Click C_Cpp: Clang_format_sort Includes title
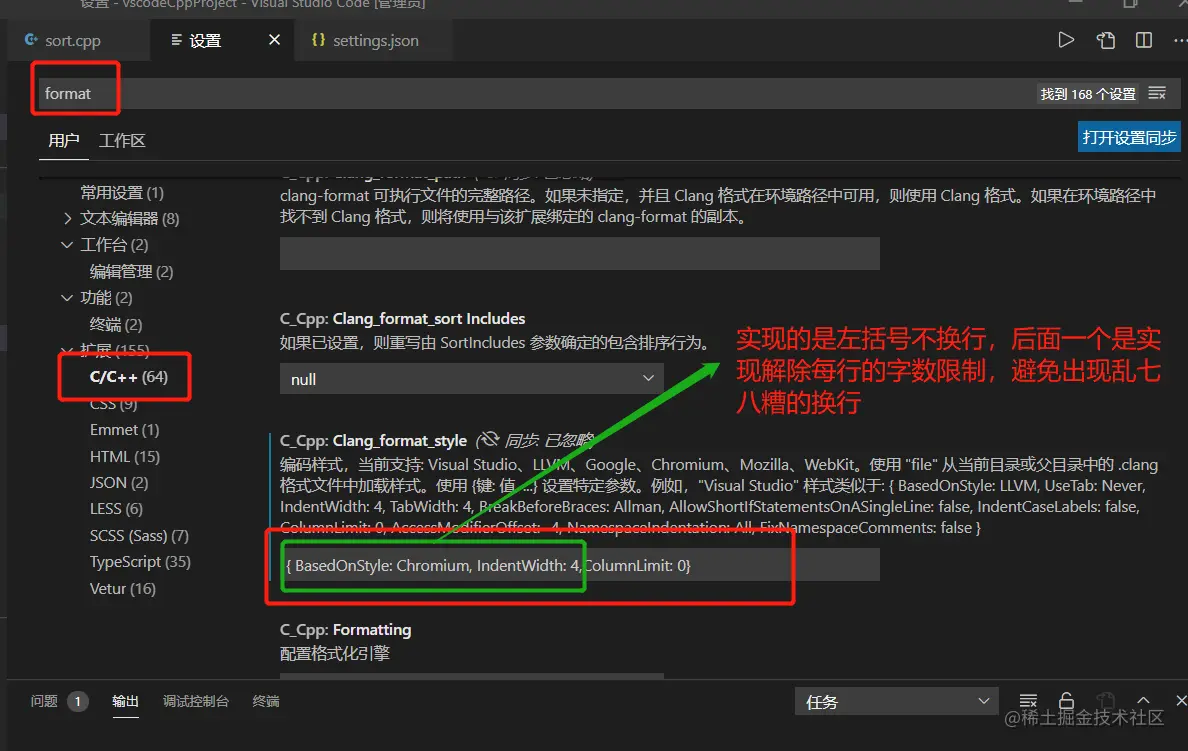The height and width of the screenshot is (751, 1188). point(402,318)
